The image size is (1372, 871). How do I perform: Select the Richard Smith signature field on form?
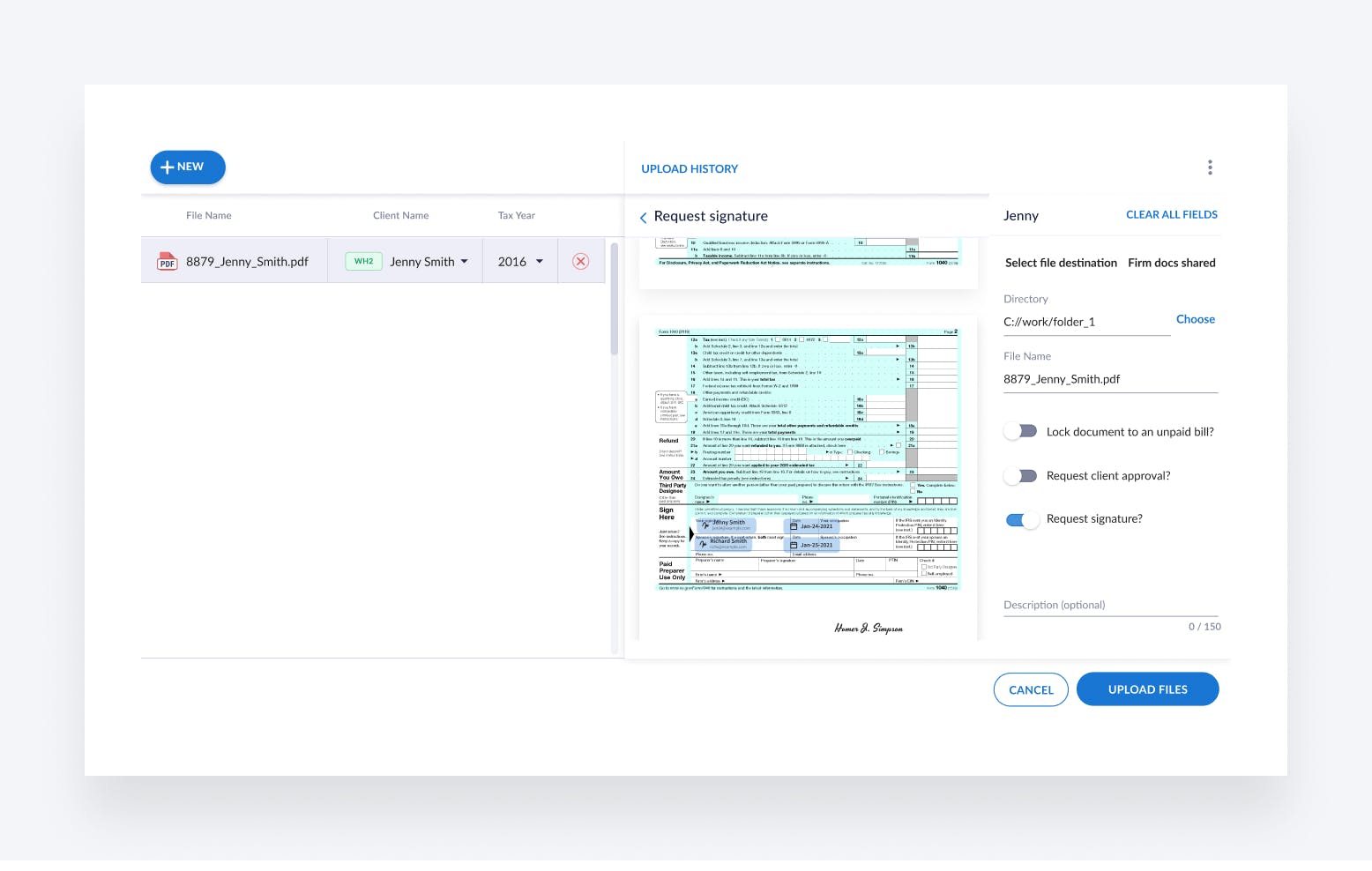click(725, 544)
